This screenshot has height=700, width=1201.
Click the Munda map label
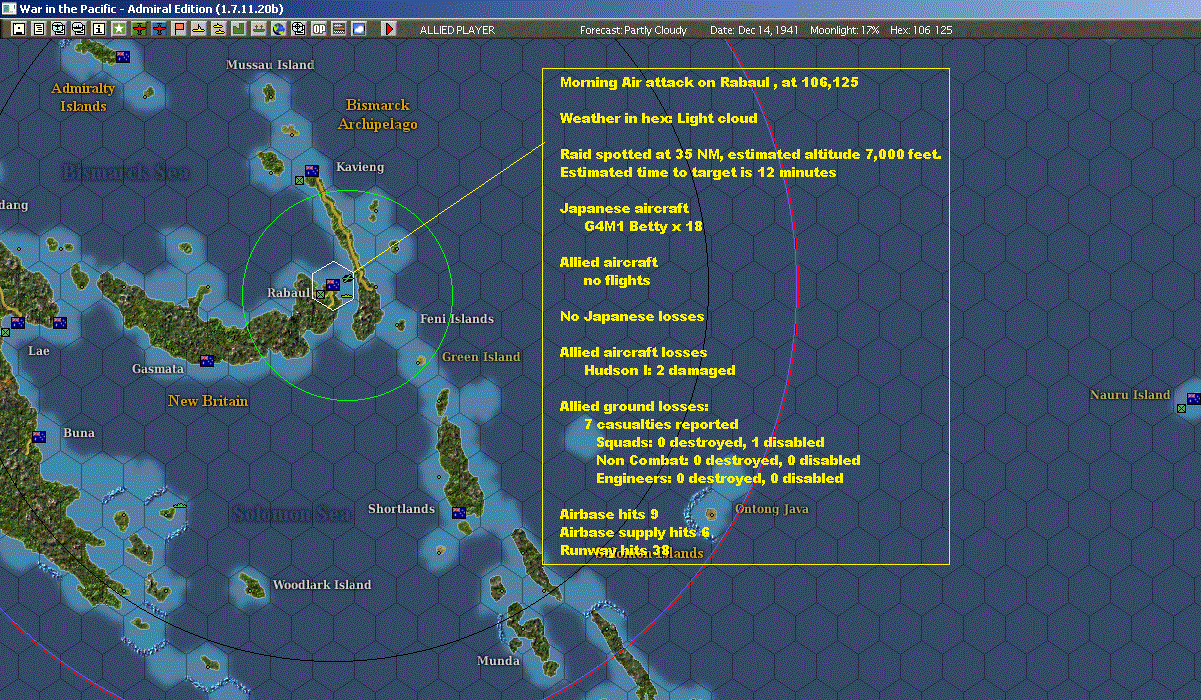click(497, 661)
